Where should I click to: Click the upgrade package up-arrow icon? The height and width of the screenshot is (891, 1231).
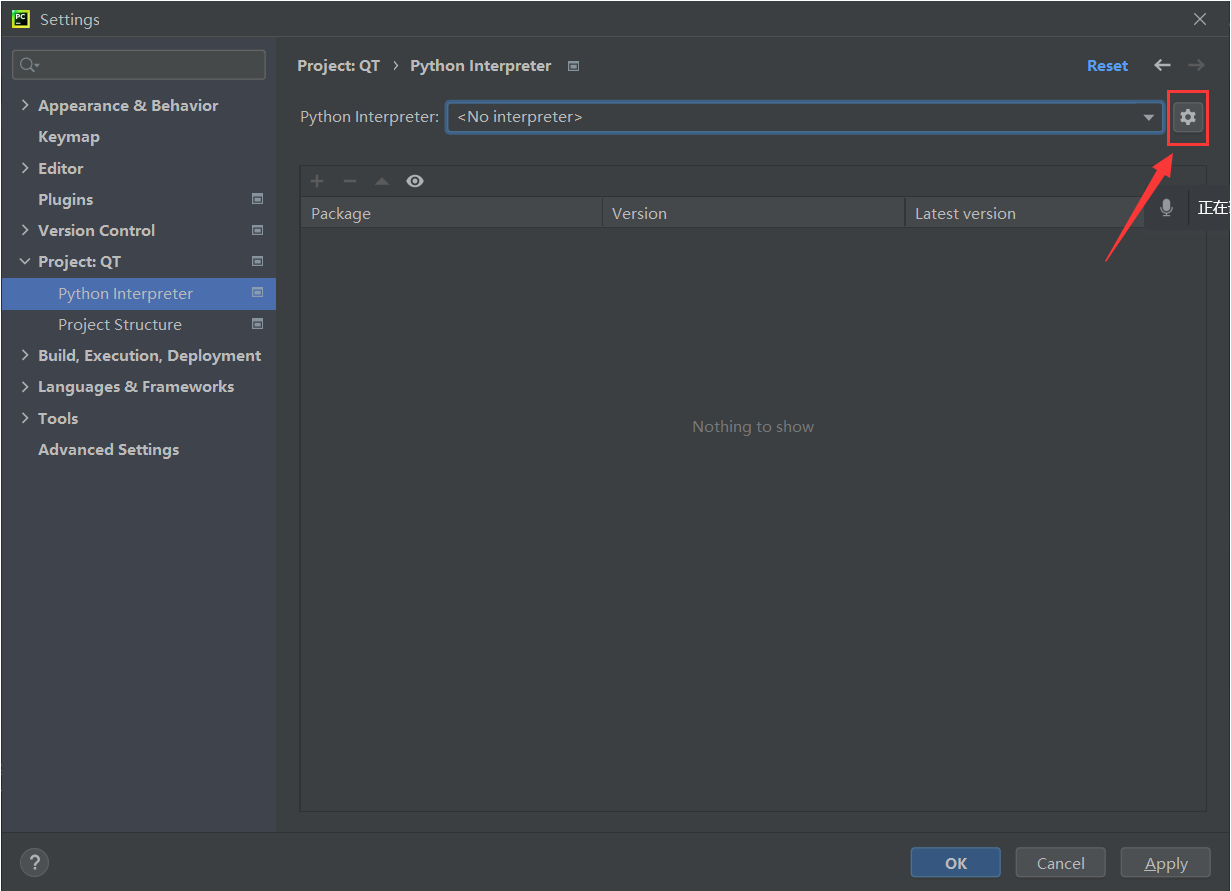pos(381,181)
